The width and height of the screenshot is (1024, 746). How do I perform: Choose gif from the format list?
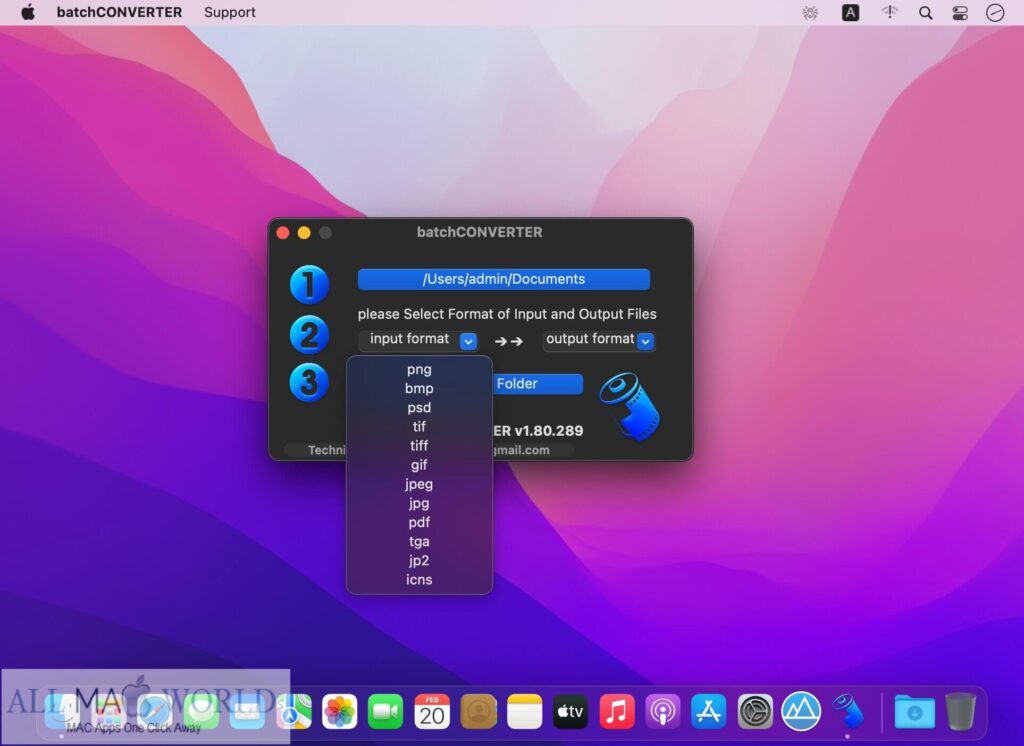(x=419, y=464)
